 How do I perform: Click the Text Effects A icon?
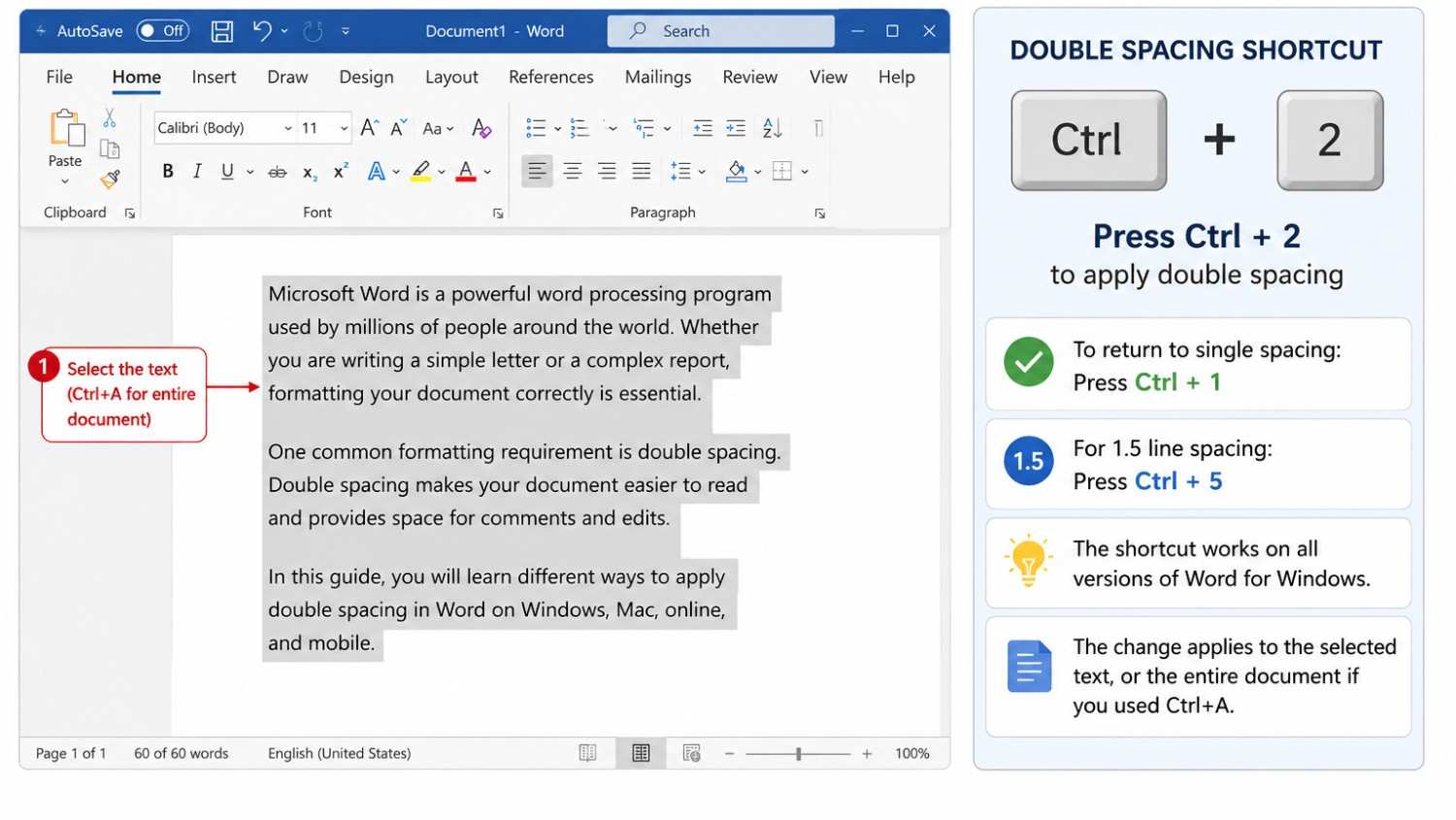click(377, 172)
